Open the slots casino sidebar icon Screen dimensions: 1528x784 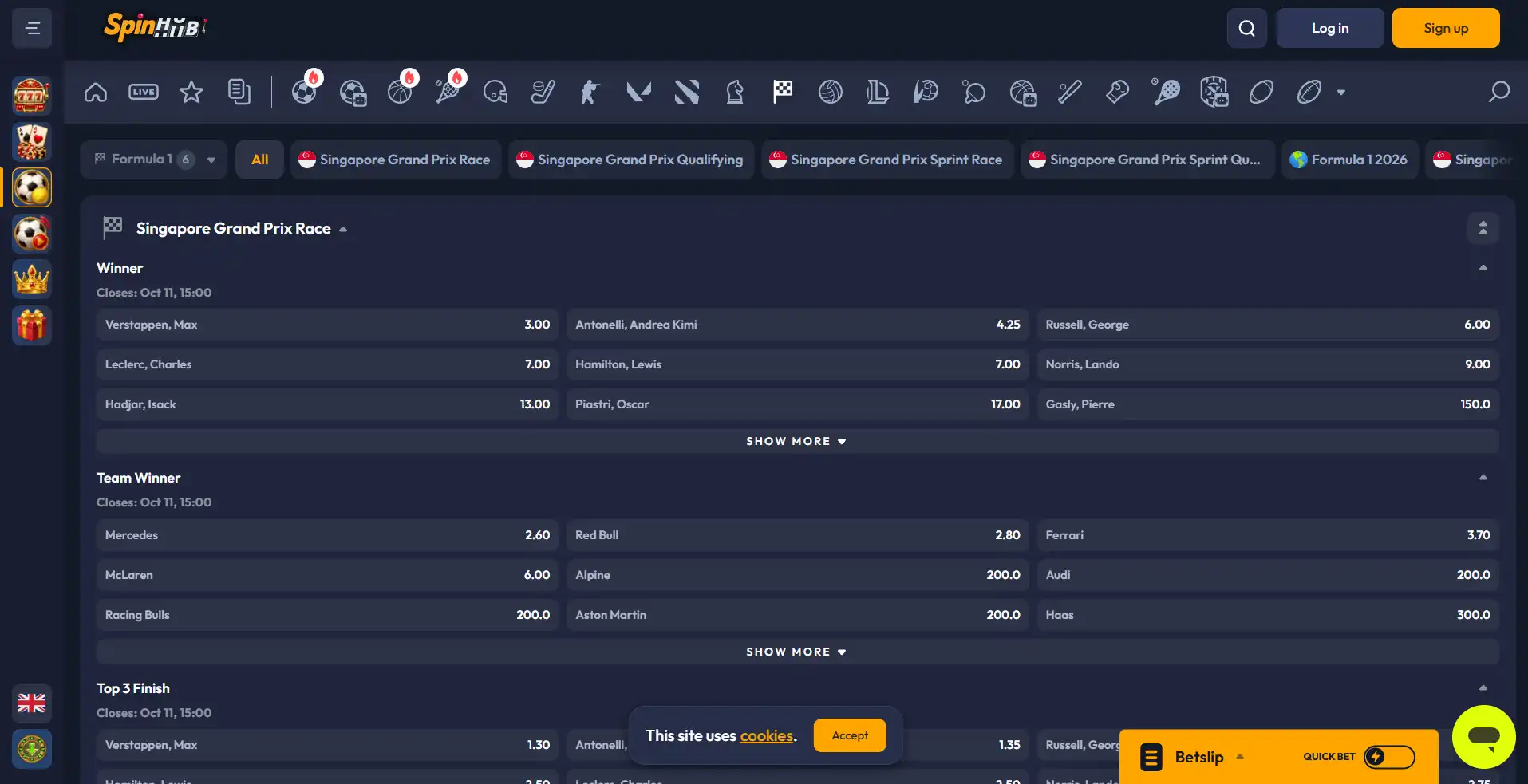(32, 96)
